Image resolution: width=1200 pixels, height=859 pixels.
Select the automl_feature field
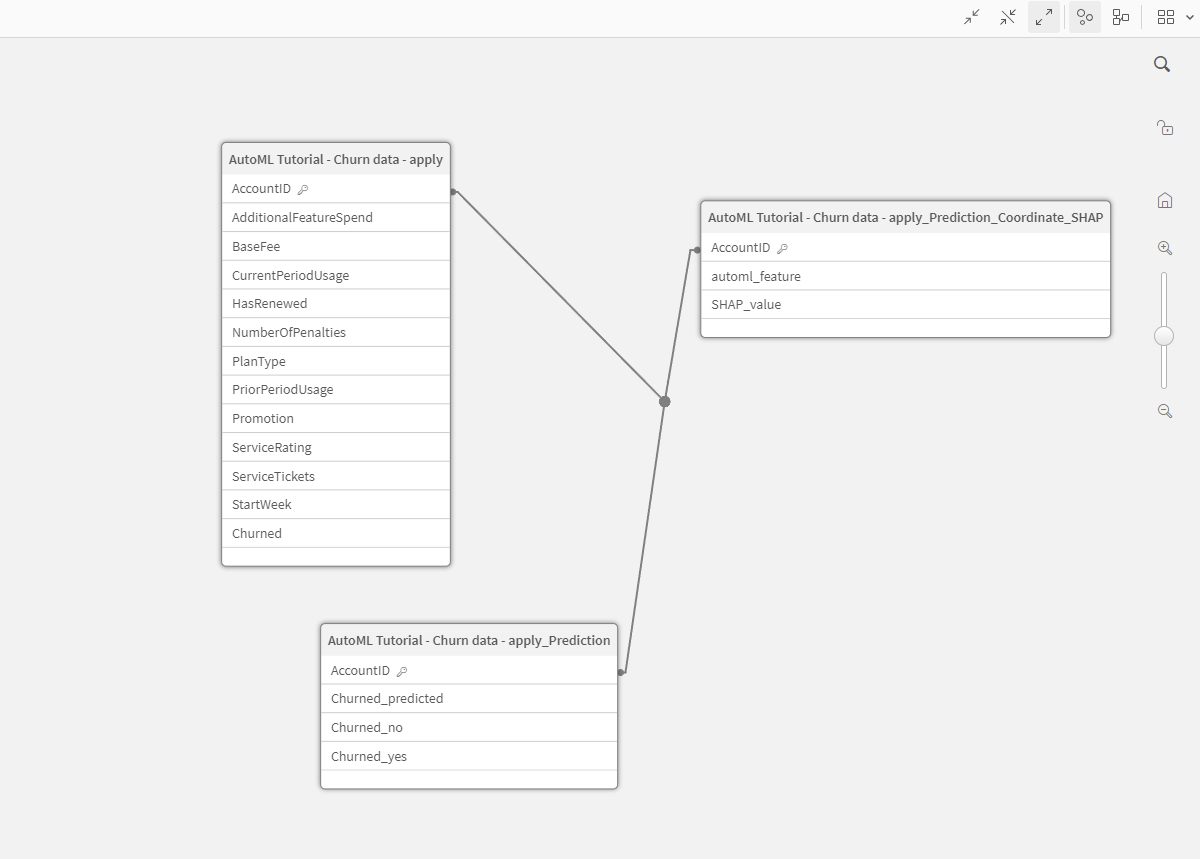pyautogui.click(x=905, y=276)
